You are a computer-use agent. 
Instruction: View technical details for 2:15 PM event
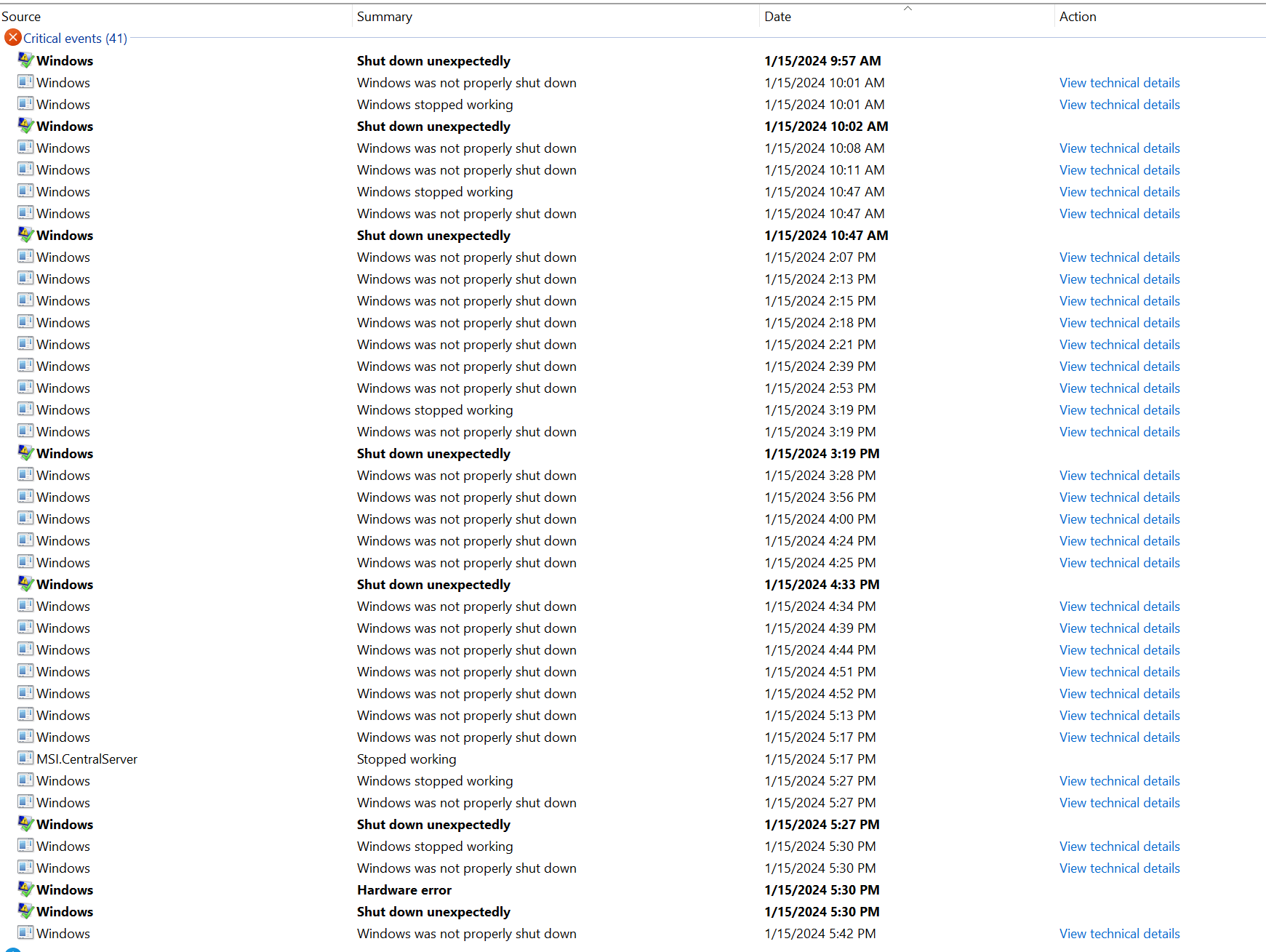1119,301
